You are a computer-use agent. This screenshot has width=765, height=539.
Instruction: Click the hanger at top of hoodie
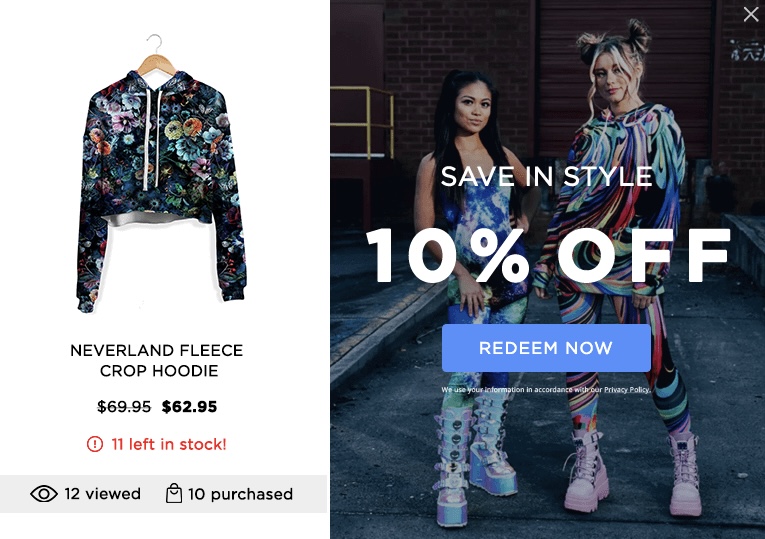point(156,55)
